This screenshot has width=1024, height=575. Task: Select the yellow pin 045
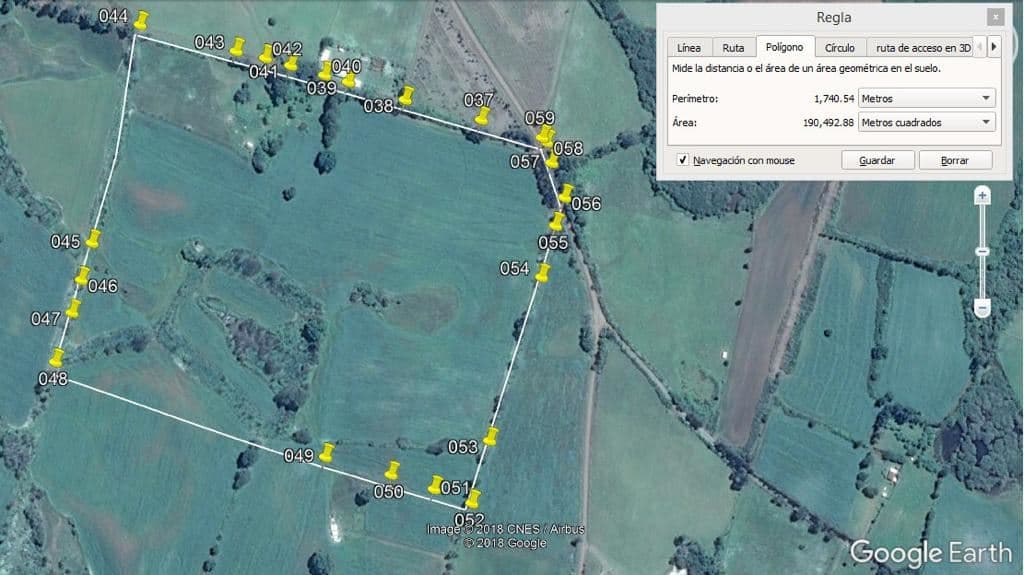coord(93,238)
